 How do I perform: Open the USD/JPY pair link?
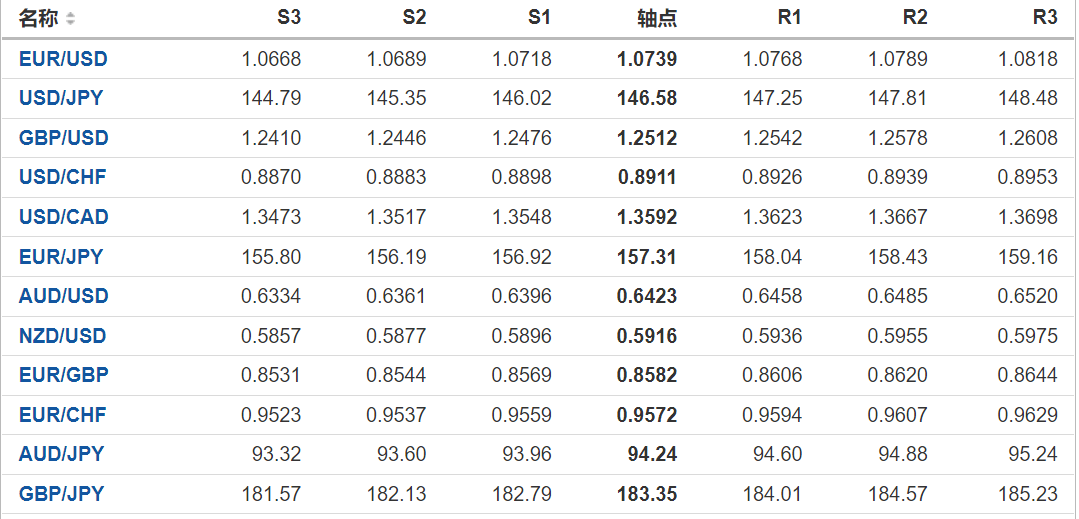click(x=61, y=98)
